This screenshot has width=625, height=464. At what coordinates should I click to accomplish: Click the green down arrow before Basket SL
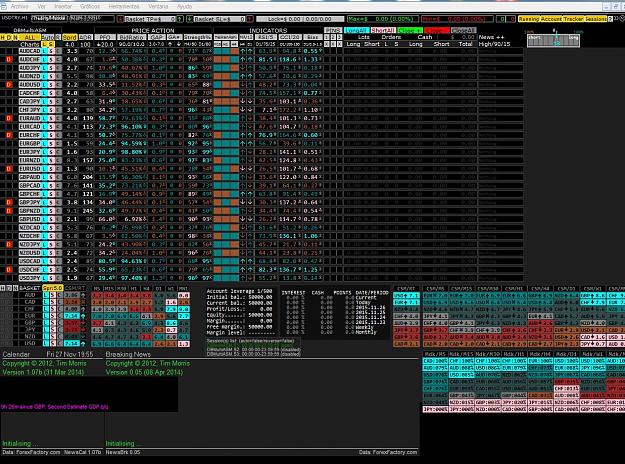(x=190, y=19)
